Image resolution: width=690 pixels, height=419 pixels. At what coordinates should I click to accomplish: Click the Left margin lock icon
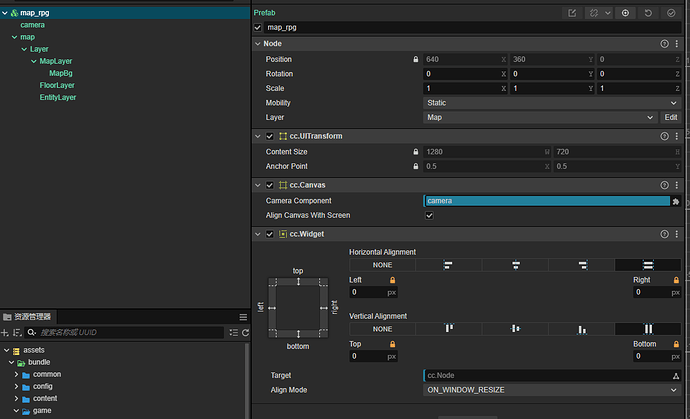pyautogui.click(x=392, y=281)
